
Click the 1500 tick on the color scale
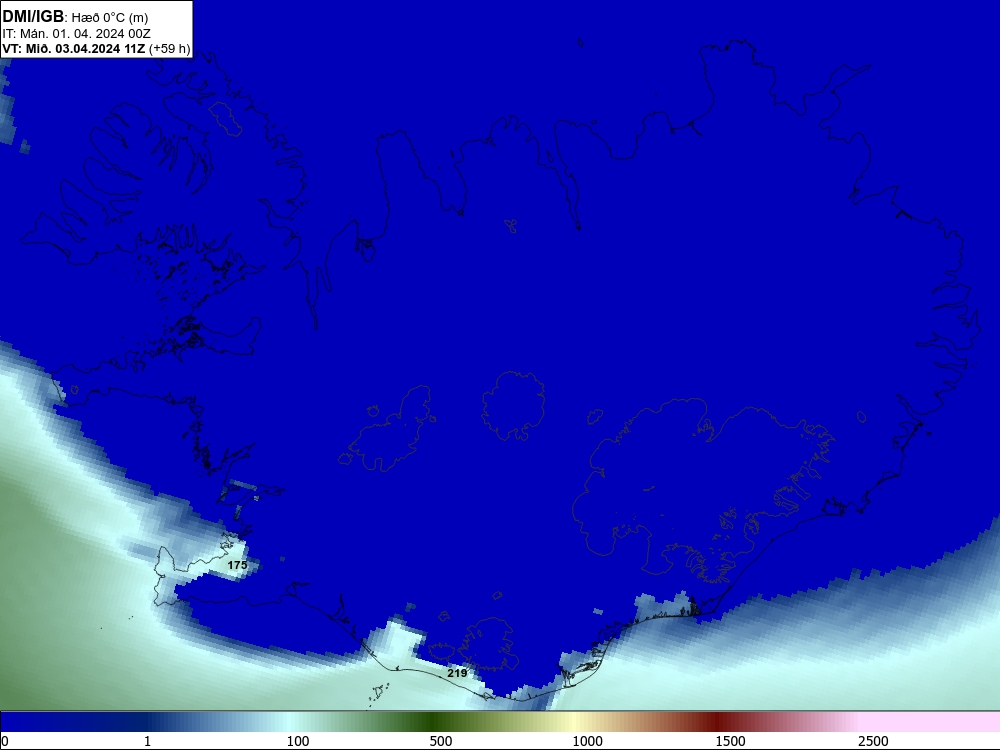[x=730, y=741]
